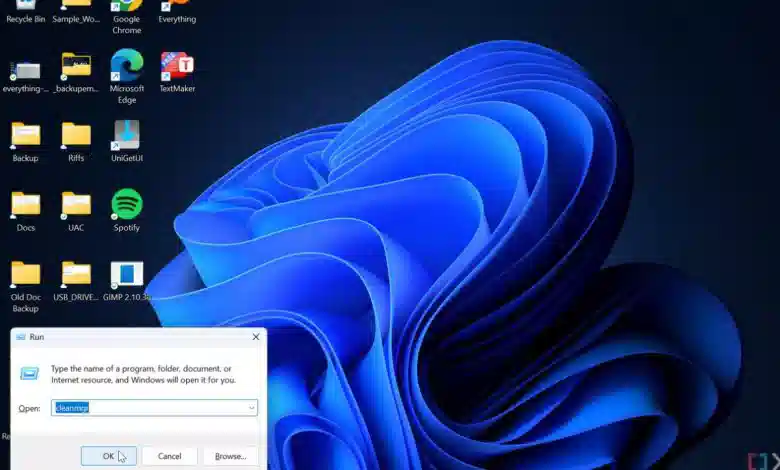
Task: Open the Recycle Bin desktop icon
Action: pyautogui.click(x=25, y=12)
